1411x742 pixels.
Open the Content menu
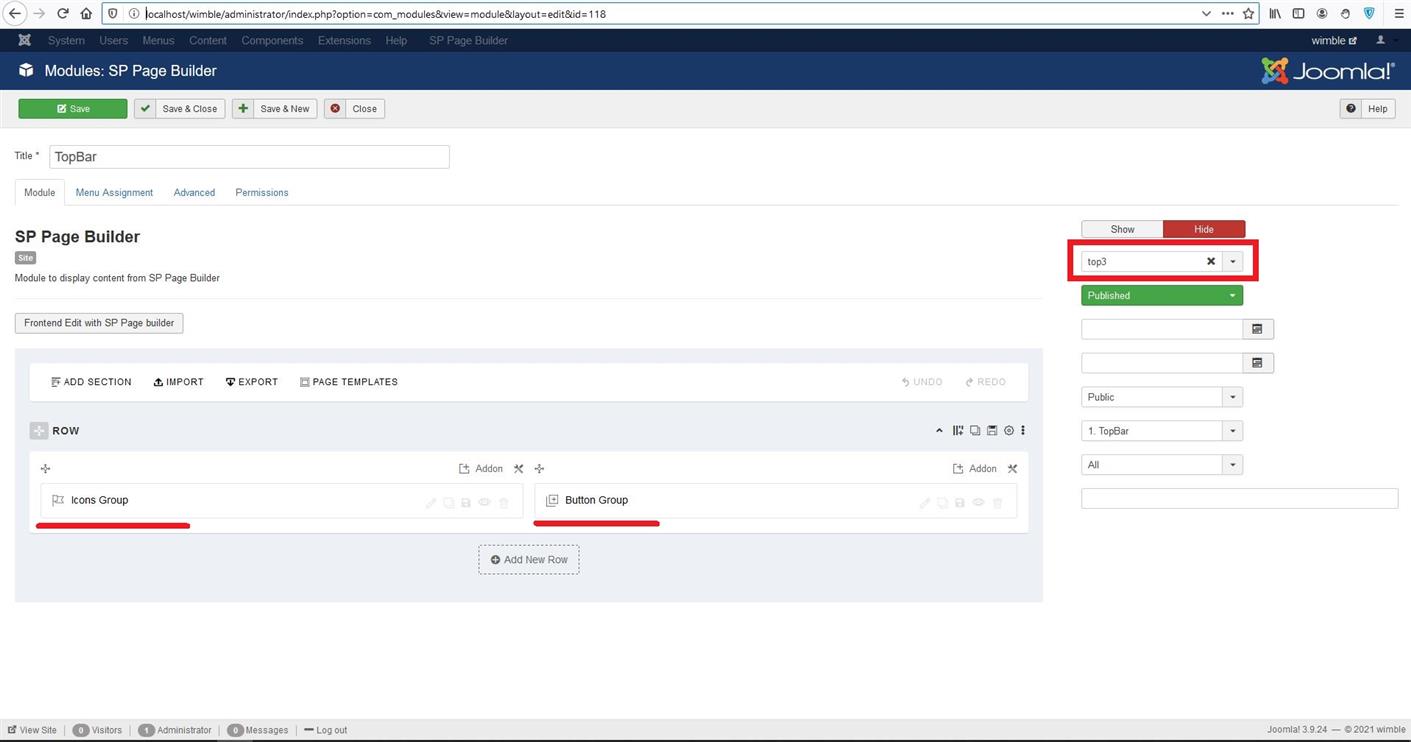208,41
